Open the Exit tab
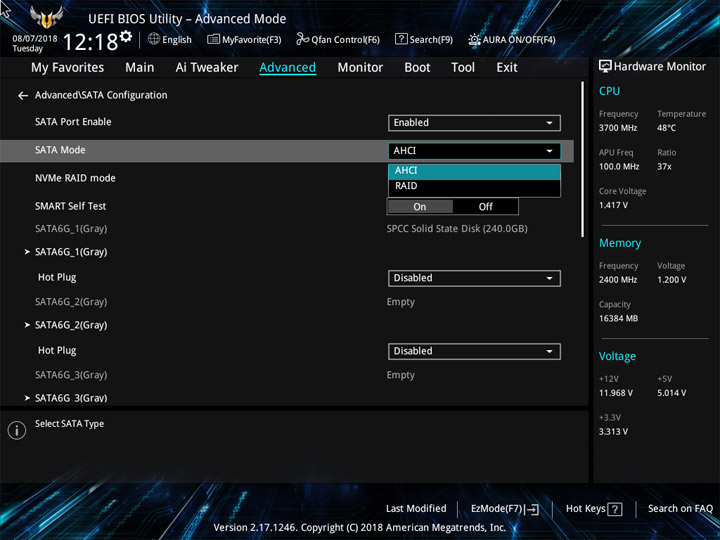720x540 pixels. (x=506, y=68)
